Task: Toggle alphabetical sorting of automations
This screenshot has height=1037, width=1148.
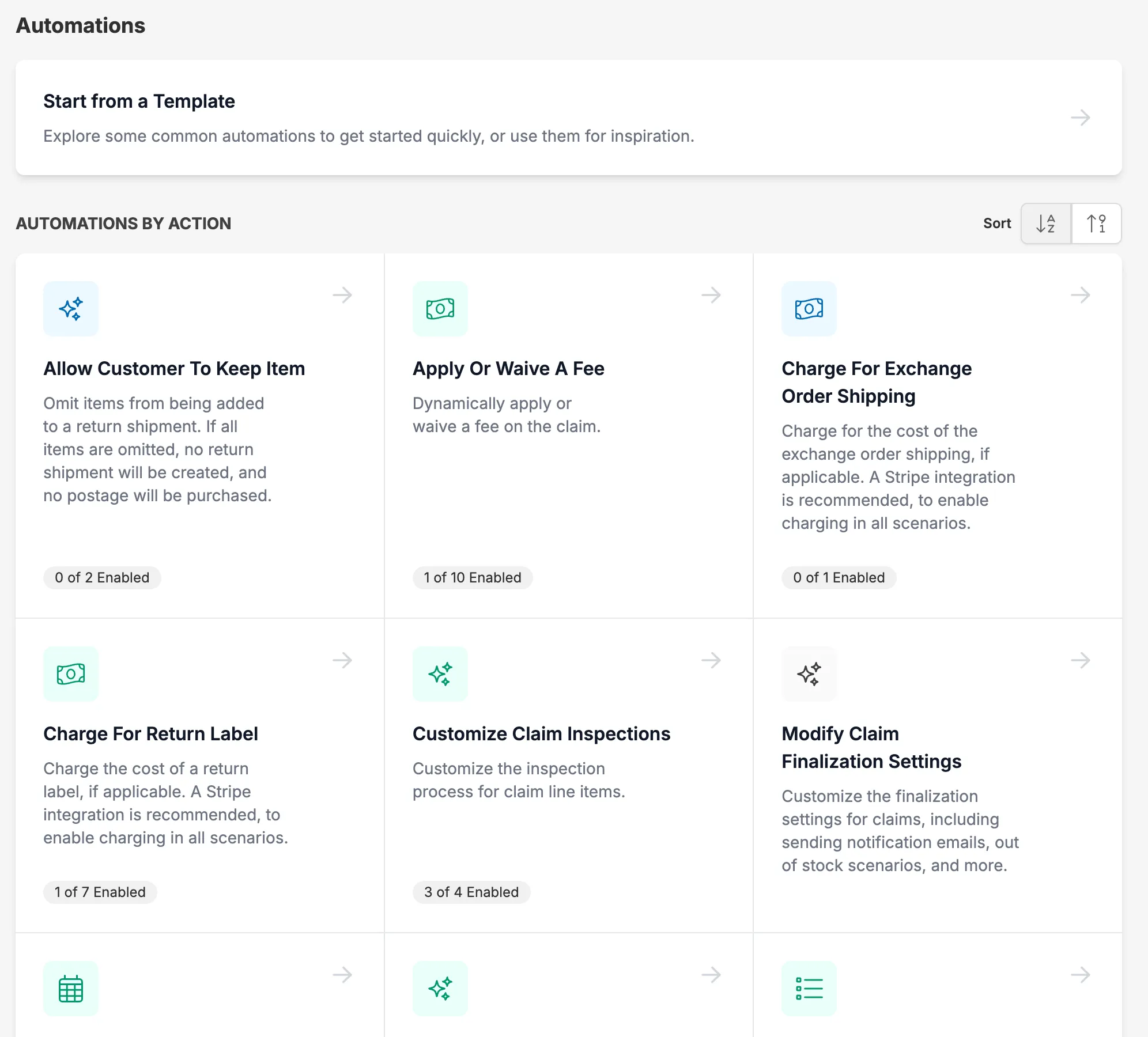Action: [1045, 224]
